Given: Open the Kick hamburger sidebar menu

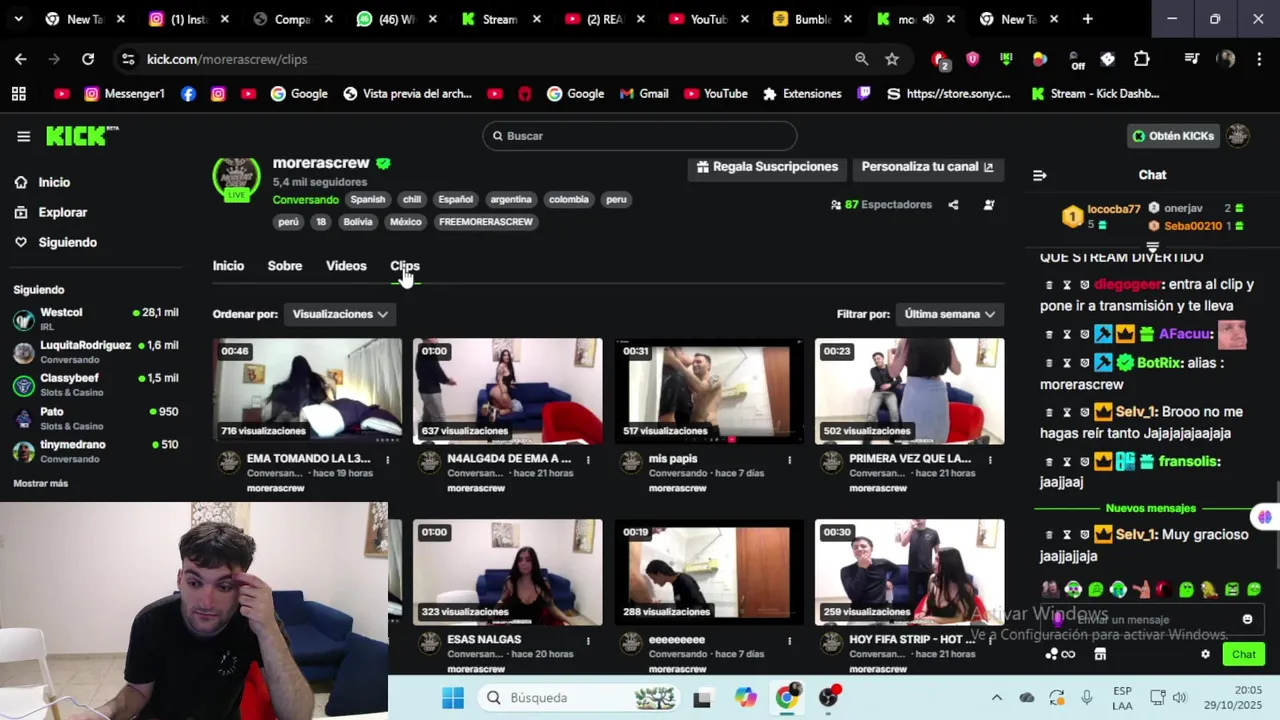Looking at the screenshot, I should click(23, 136).
